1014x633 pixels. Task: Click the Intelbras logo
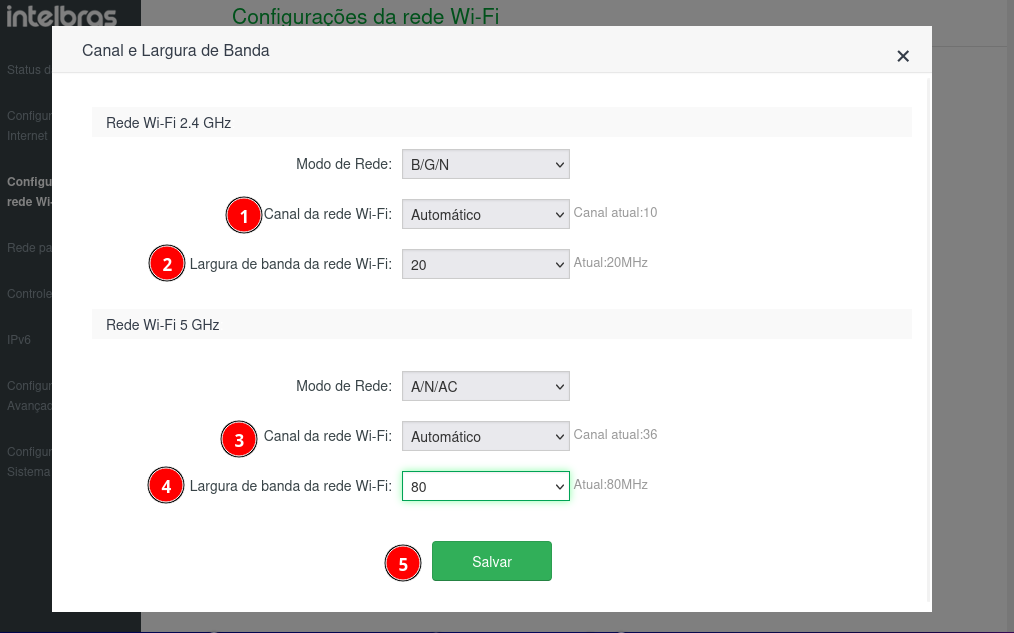coord(61,16)
